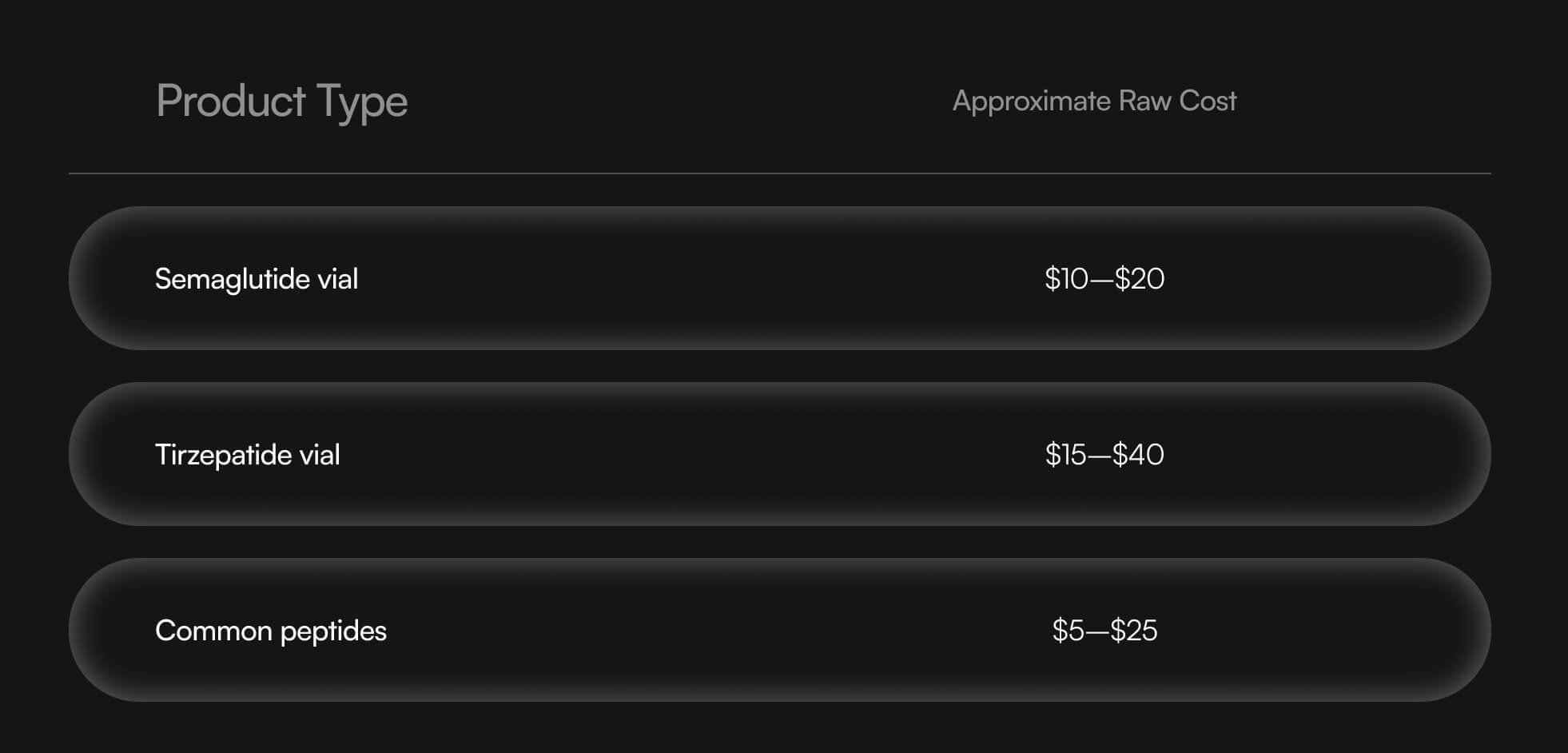The width and height of the screenshot is (1568, 753).
Task: Click the "$40" upper Tirzepatide cost
Action: (x=1138, y=455)
